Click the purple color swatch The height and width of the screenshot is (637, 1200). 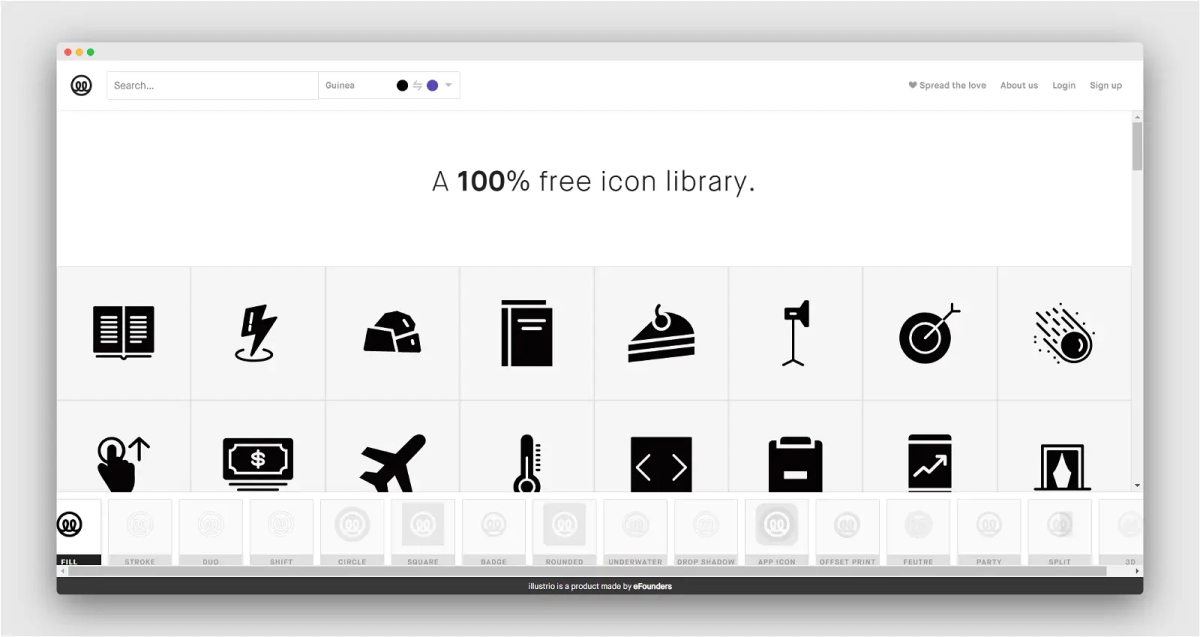coord(432,85)
